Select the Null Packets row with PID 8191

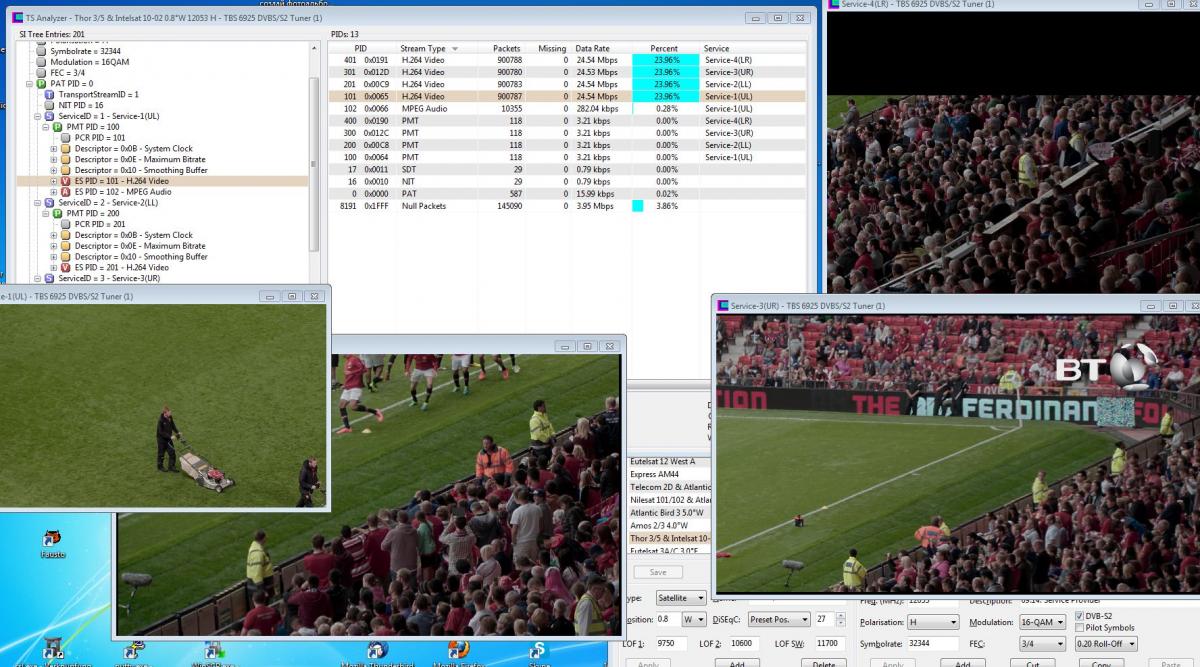click(x=567, y=206)
